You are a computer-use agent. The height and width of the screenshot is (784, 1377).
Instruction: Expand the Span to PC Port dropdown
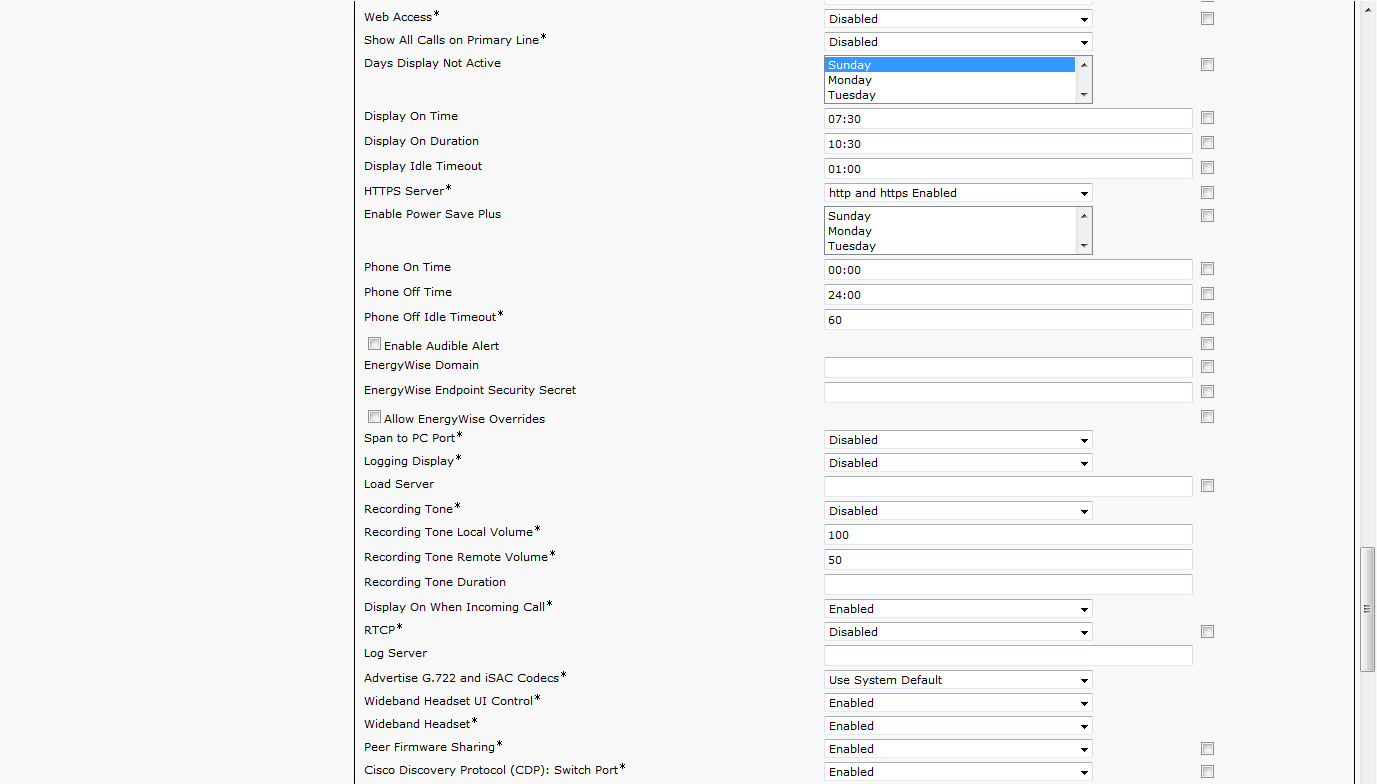click(957, 440)
